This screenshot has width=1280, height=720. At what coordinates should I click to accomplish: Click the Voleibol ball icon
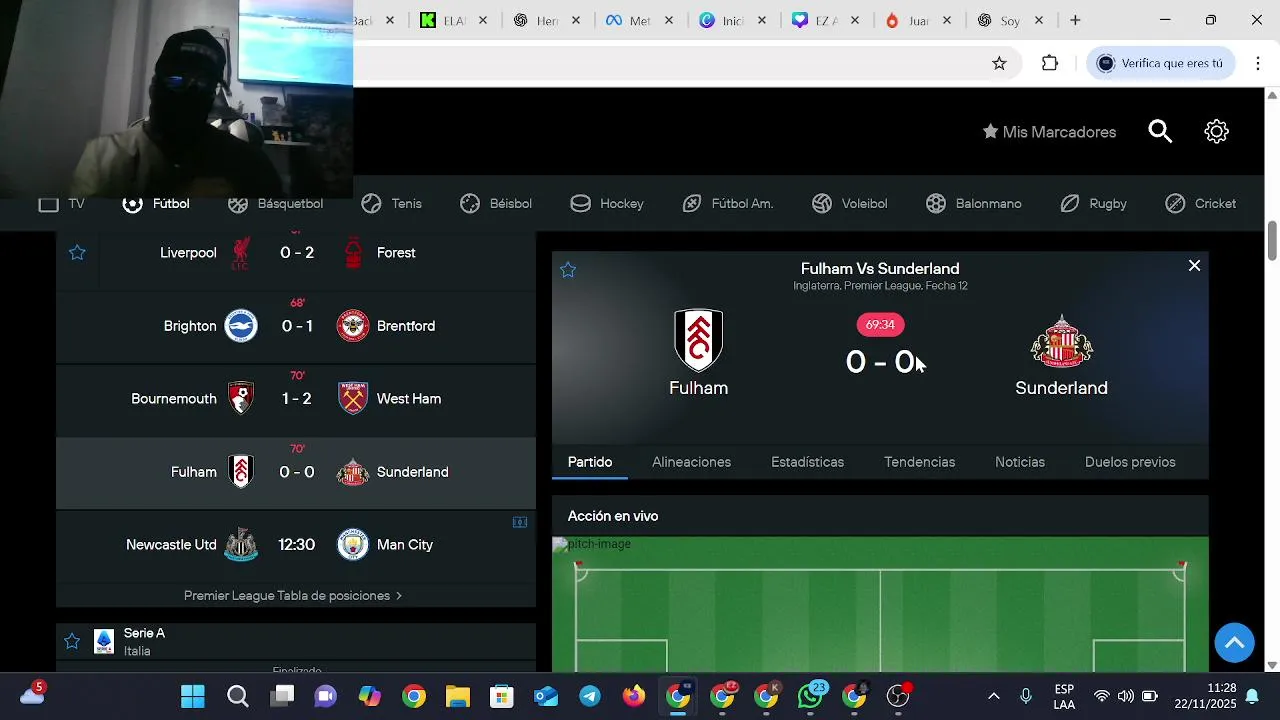[822, 204]
